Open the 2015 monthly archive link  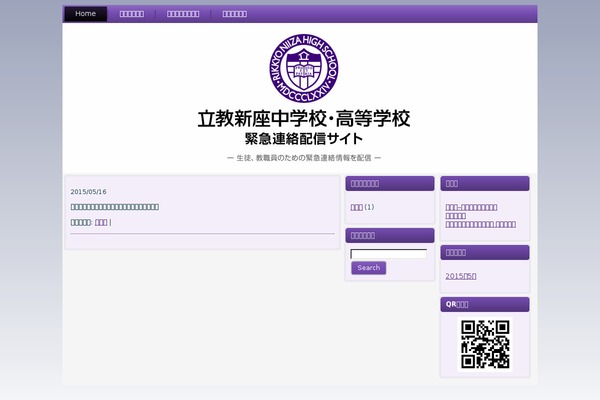pyautogui.click(x=461, y=276)
